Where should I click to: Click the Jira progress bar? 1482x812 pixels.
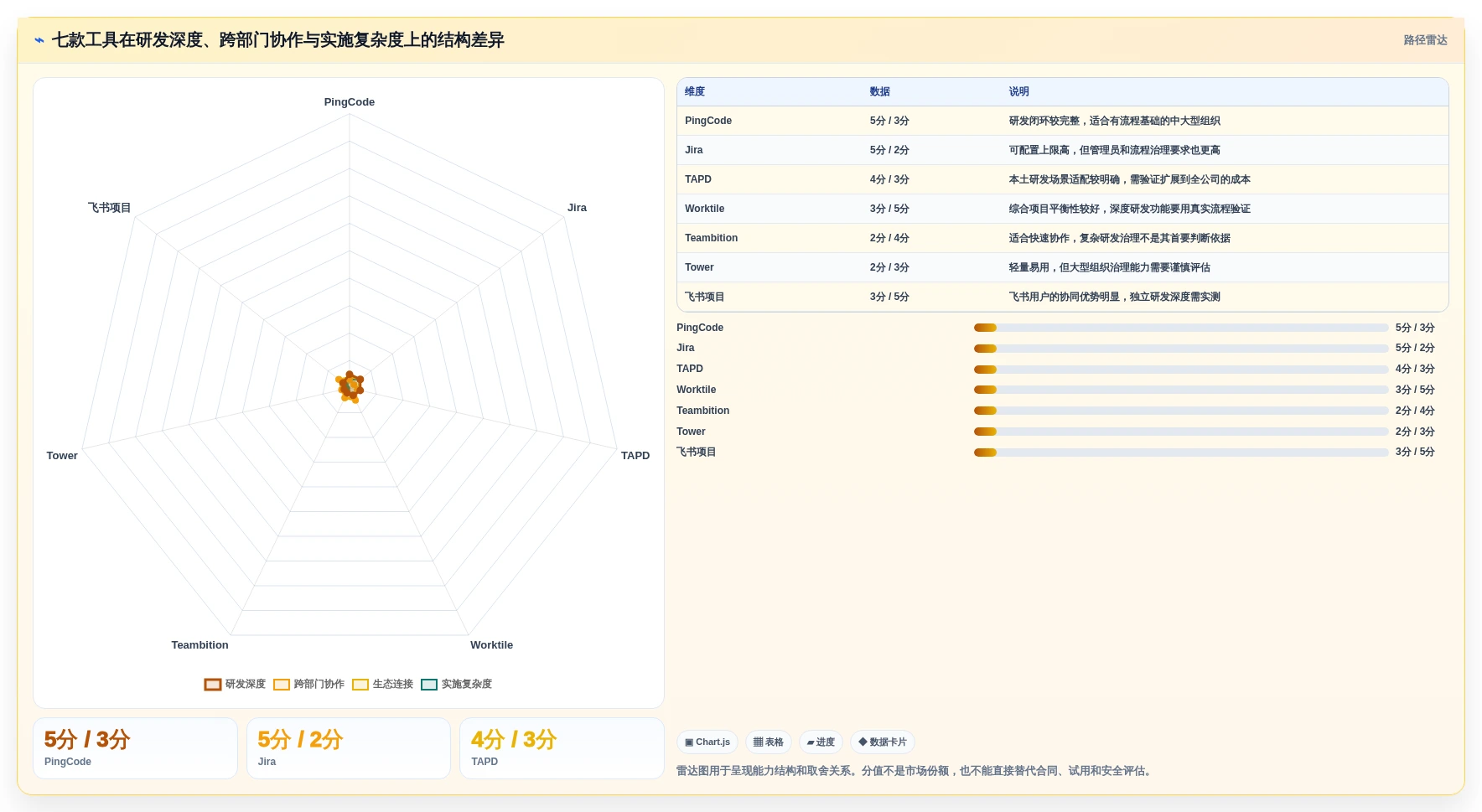click(x=1181, y=349)
